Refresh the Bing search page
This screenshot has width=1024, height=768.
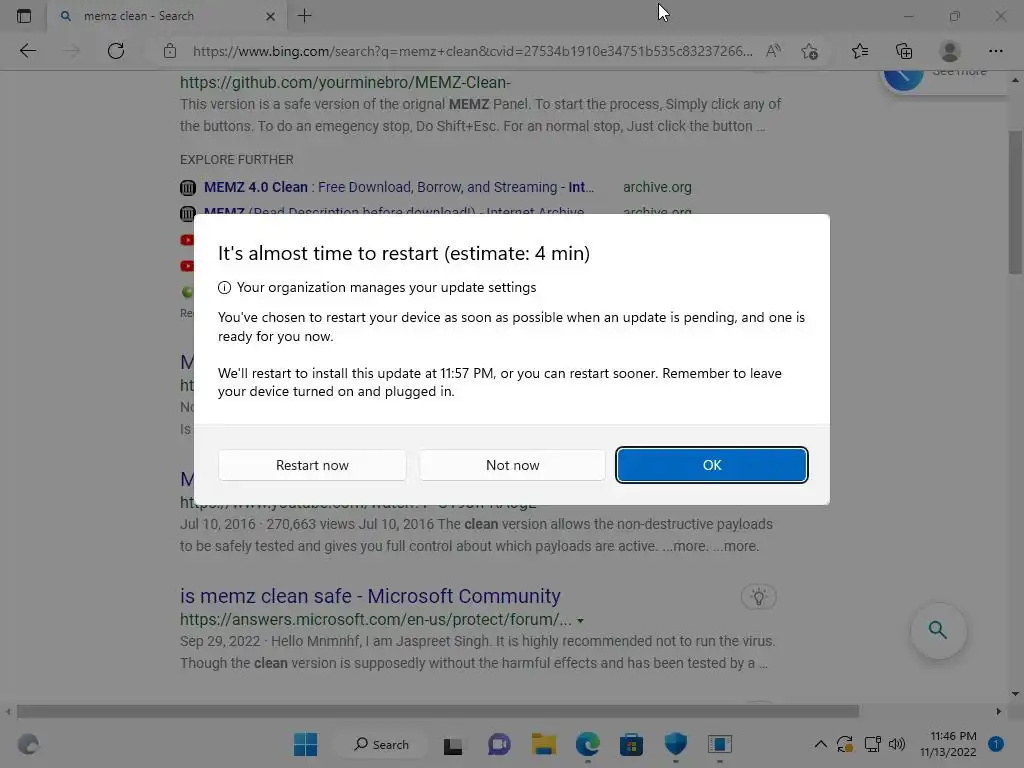pos(116,51)
